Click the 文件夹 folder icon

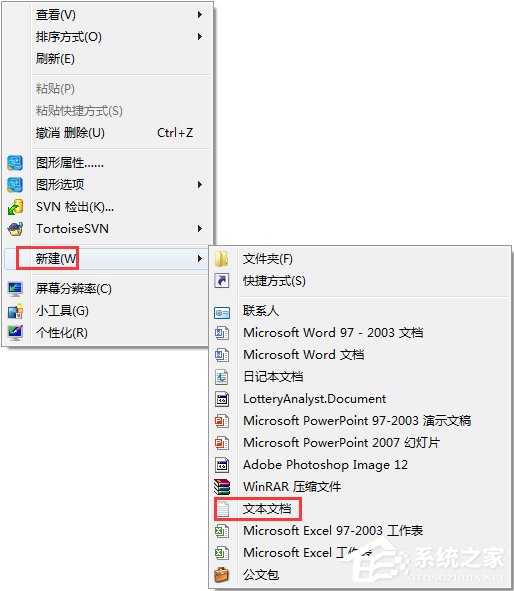pos(222,259)
